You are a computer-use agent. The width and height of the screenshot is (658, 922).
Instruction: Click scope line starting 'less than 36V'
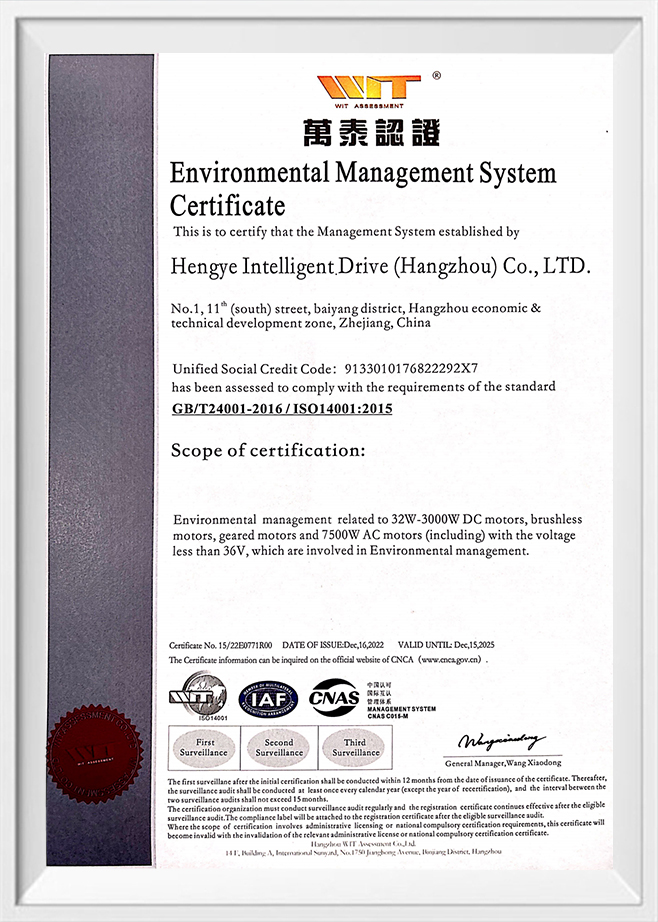pyautogui.click(x=350, y=551)
